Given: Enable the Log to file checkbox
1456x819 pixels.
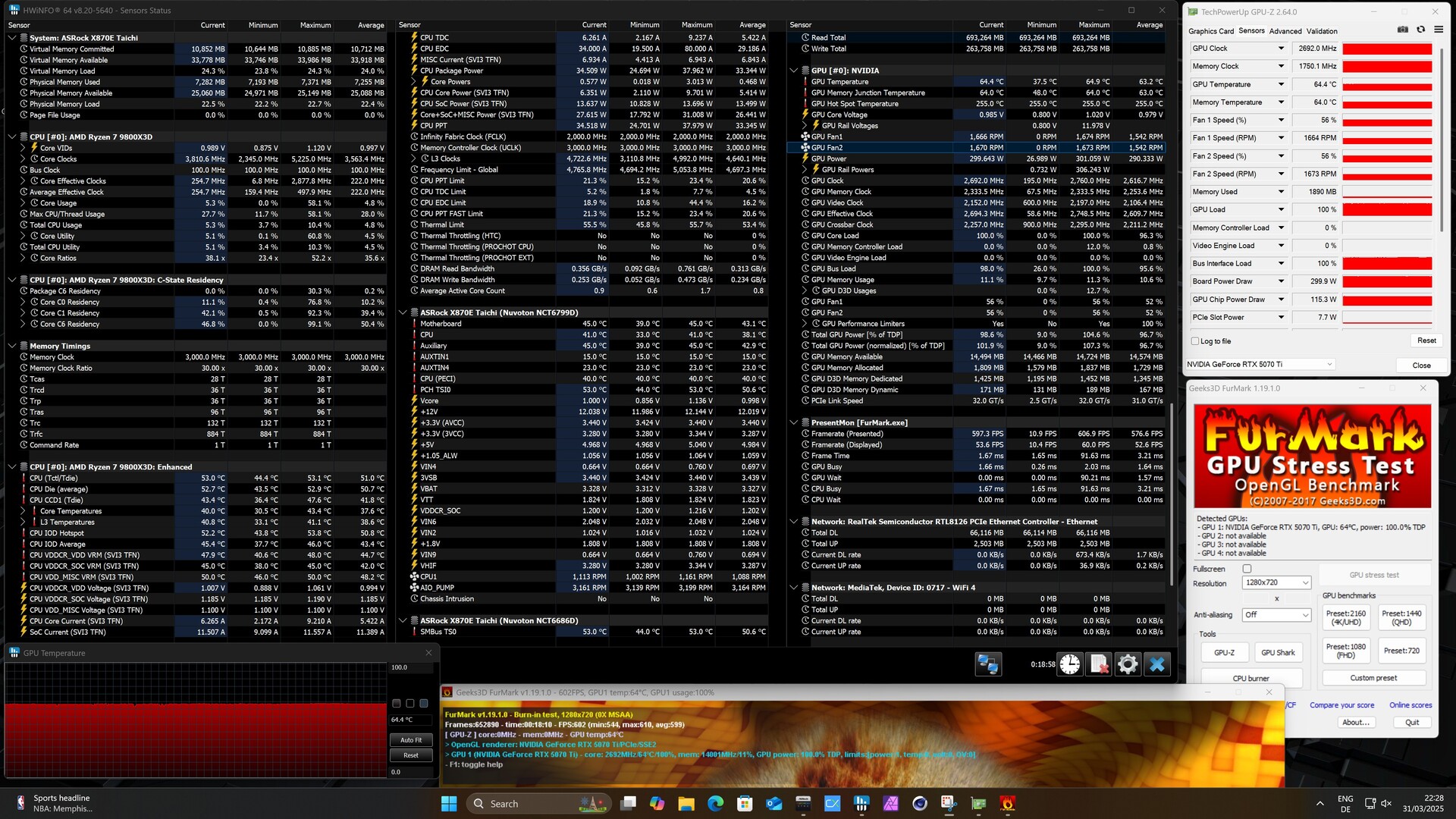Looking at the screenshot, I should click(1196, 341).
